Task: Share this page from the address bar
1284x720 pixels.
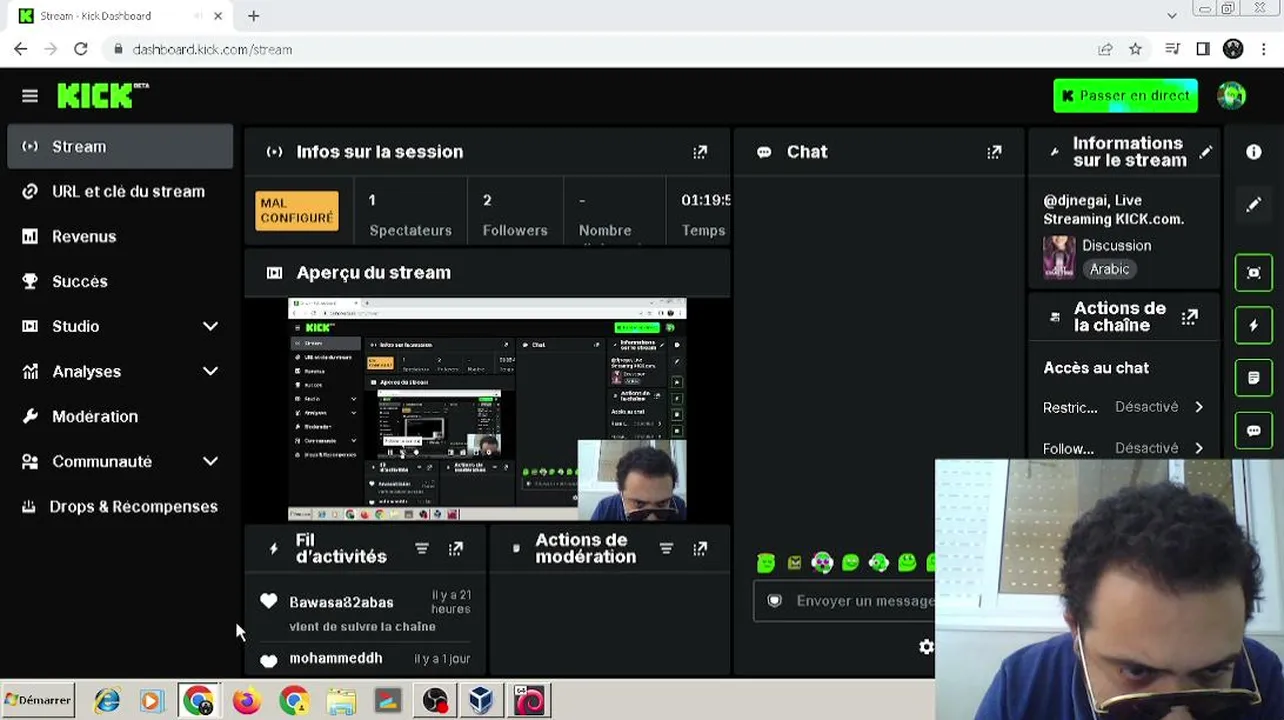Action: click(x=1105, y=49)
